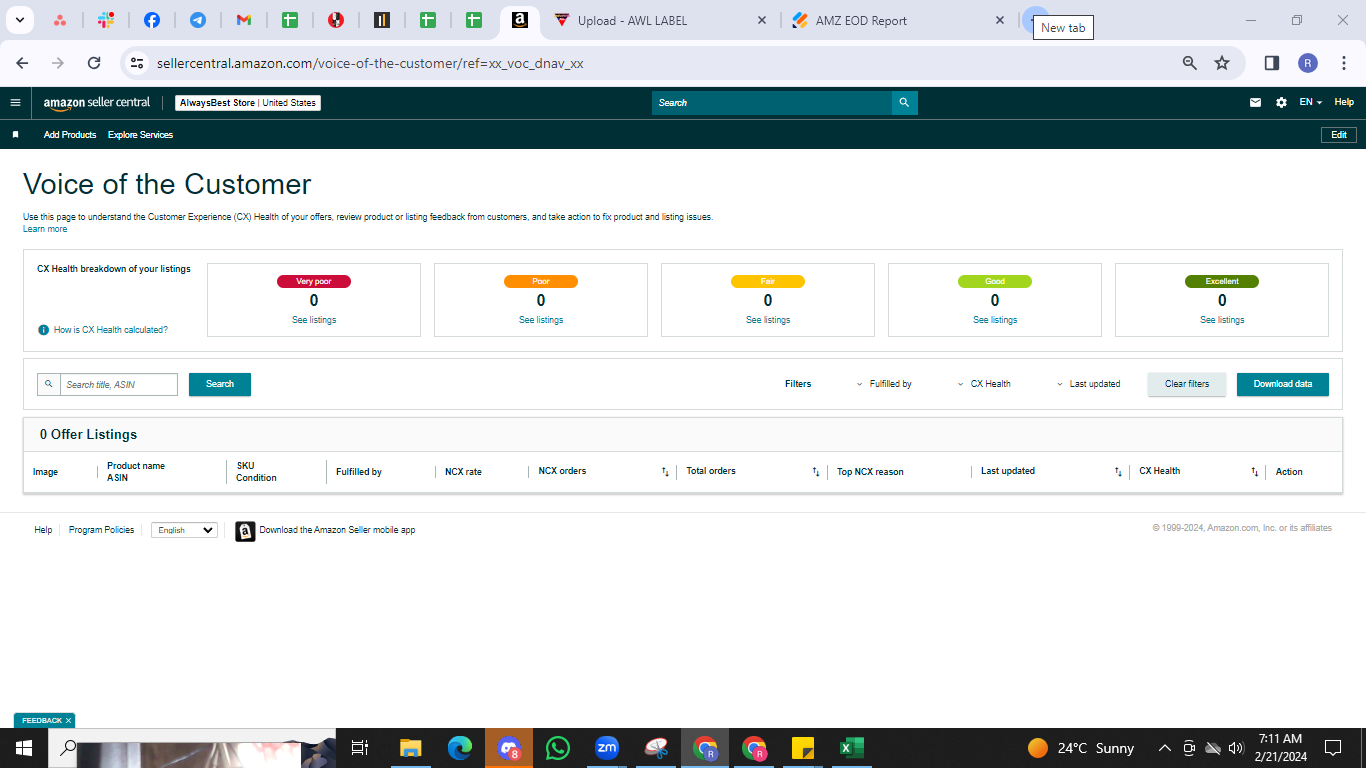
Task: Switch to the Upload - AWL LABEL tab
Action: coord(660,20)
